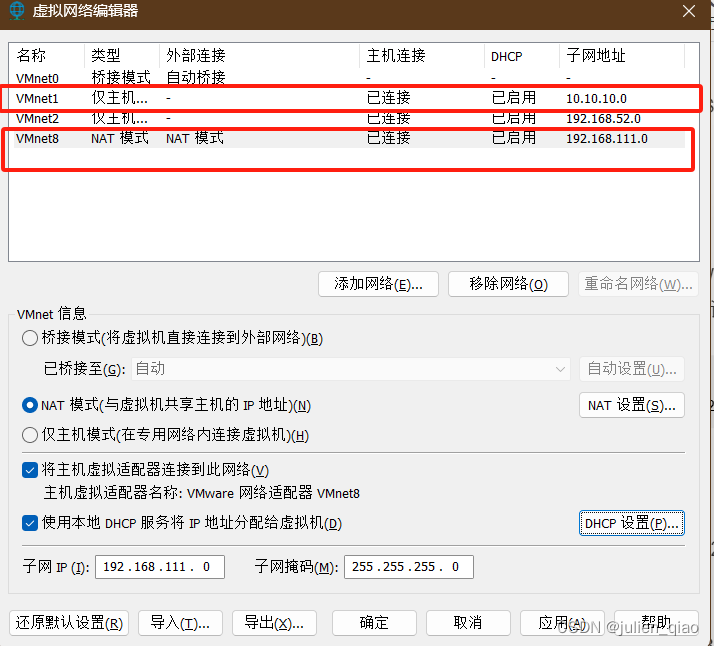
Task: Confirm with the 确定 button
Action: point(374,623)
